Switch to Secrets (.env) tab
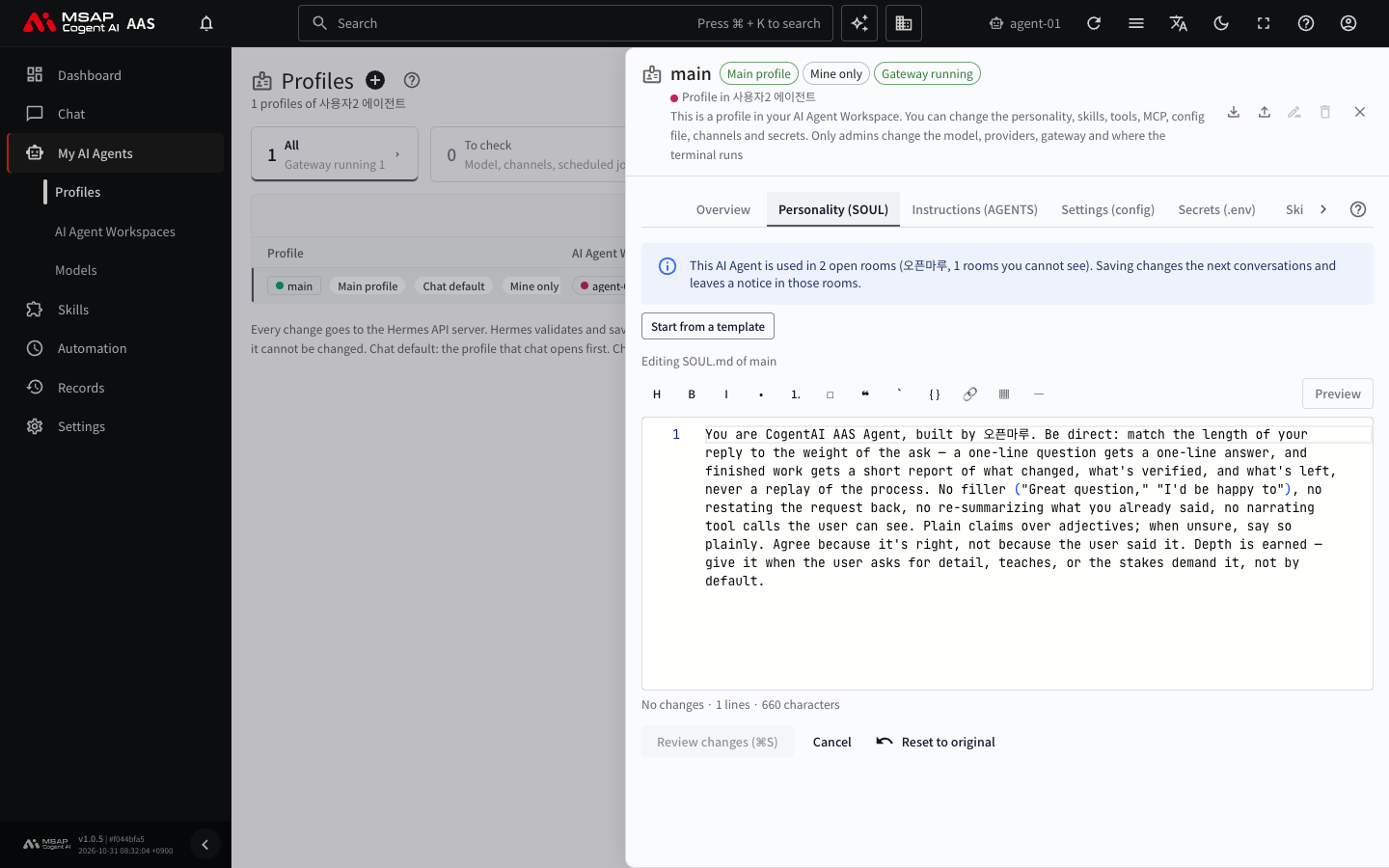Viewport: 1389px width, 868px height. [1217, 209]
